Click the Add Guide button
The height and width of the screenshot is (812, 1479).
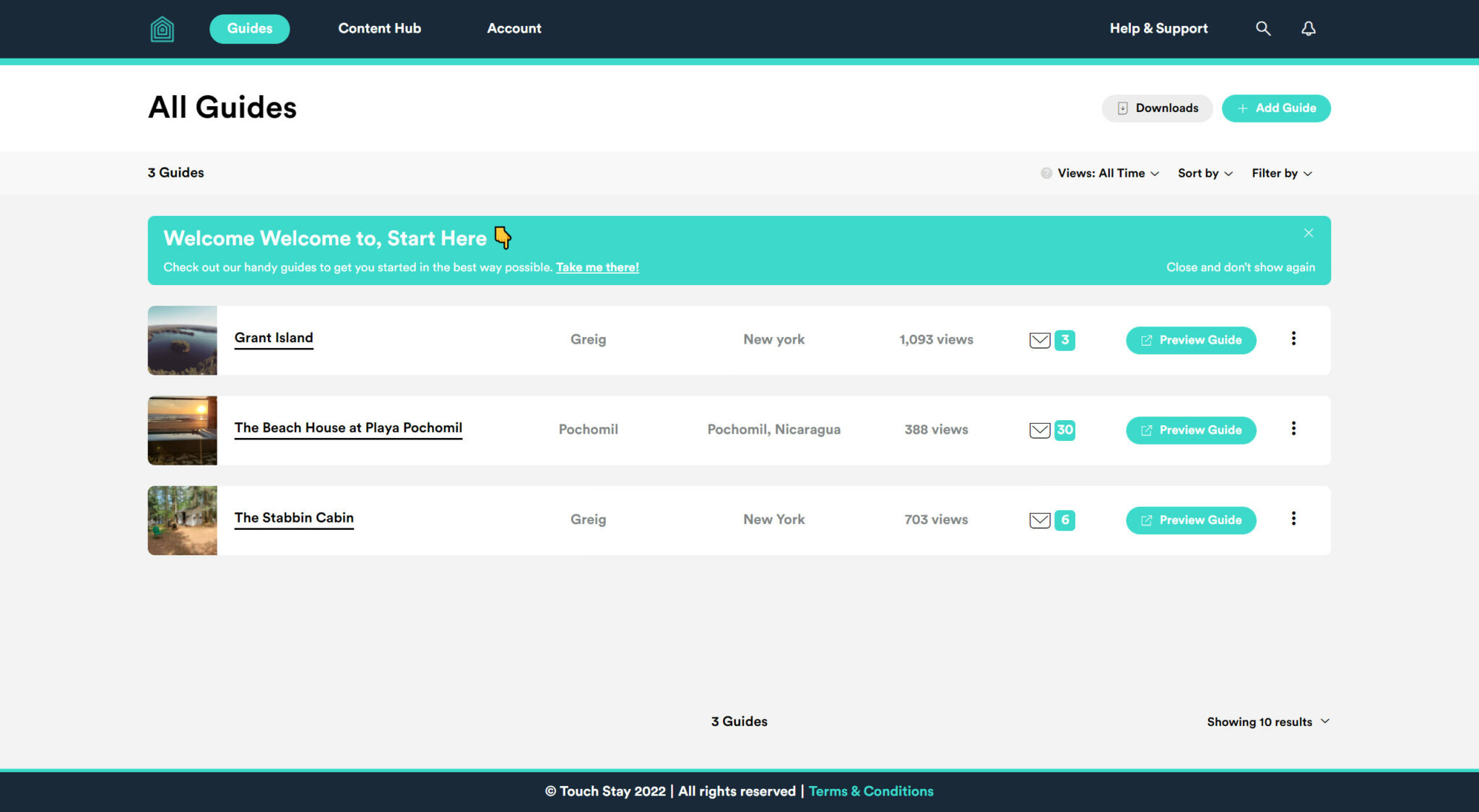click(x=1275, y=108)
